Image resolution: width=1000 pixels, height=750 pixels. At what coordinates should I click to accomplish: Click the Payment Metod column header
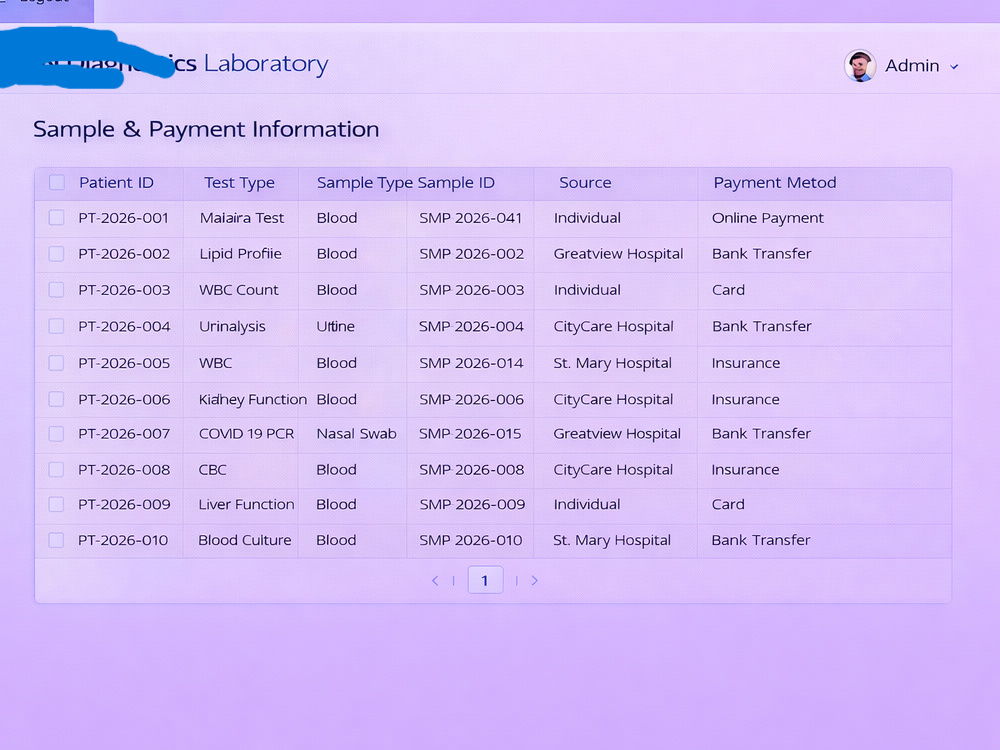(x=775, y=182)
